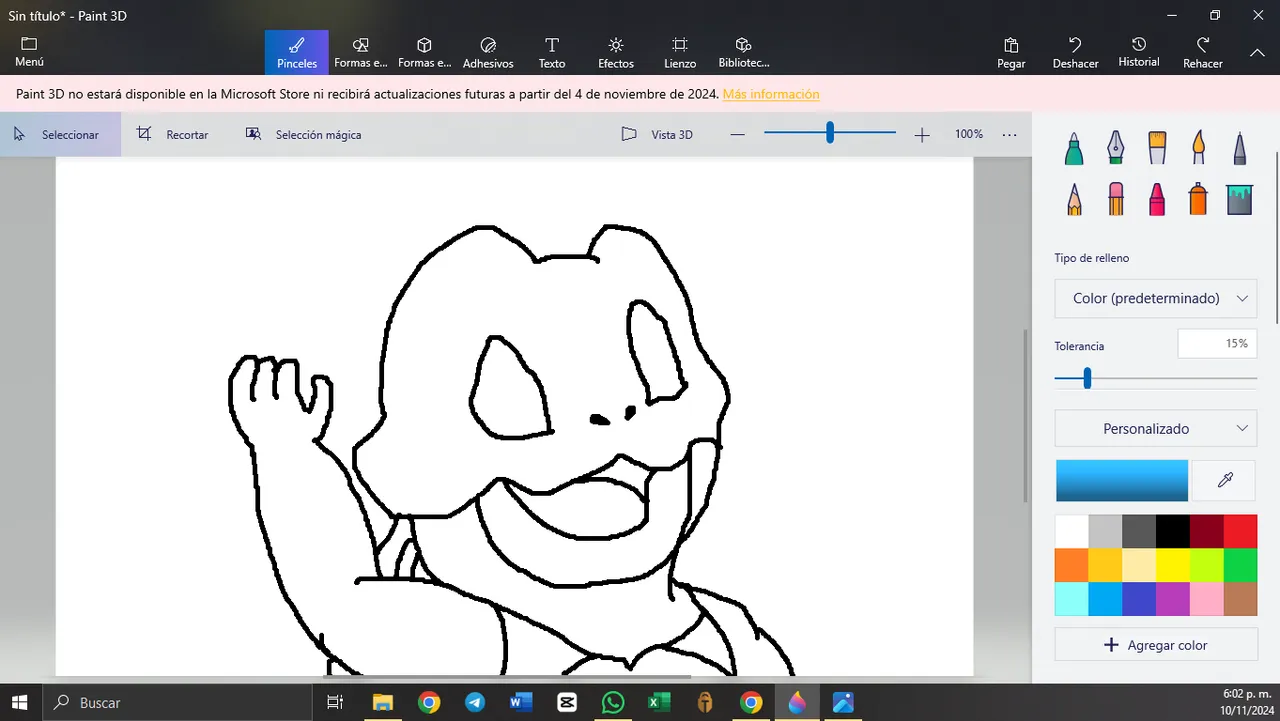Viewport: 1280px width, 721px height.
Task: Switch to the Efectos tab
Action: pyautogui.click(x=616, y=53)
